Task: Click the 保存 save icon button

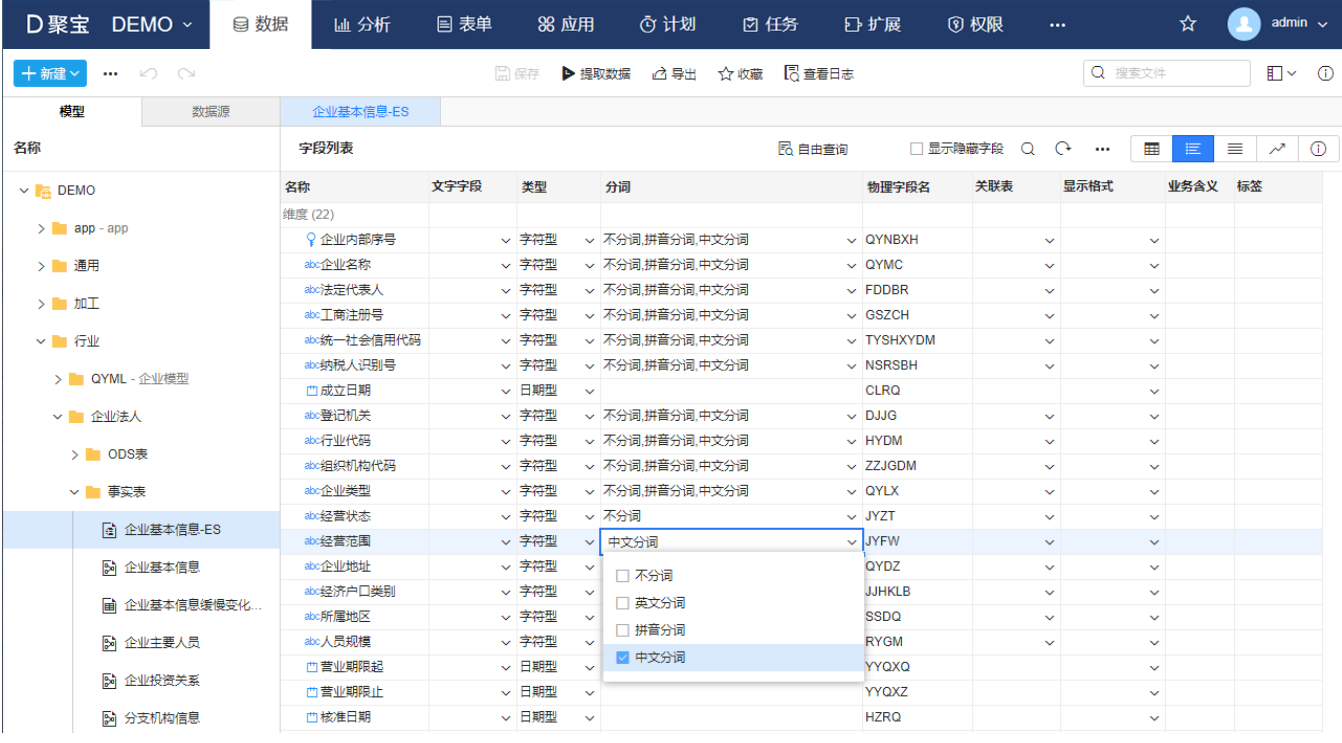Action: (517, 73)
